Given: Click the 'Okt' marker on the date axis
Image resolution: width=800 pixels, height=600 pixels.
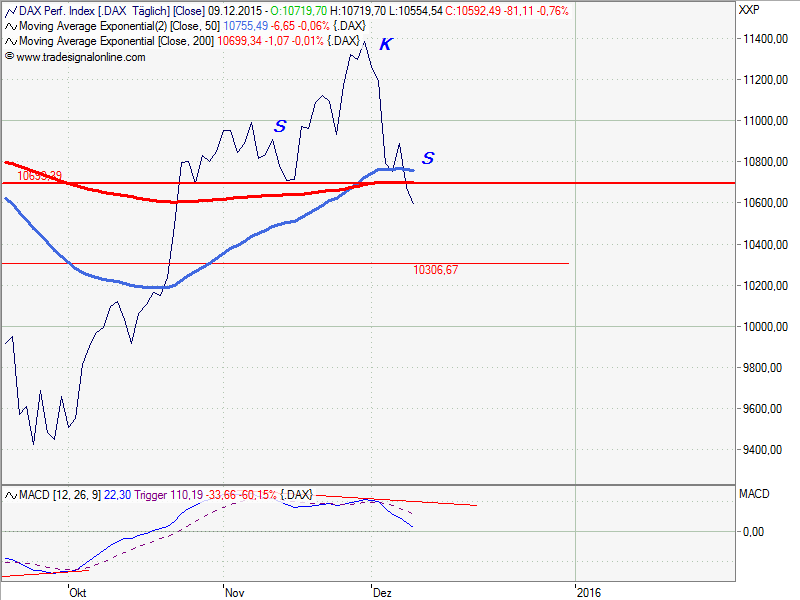Looking at the screenshot, I should pos(79,592).
